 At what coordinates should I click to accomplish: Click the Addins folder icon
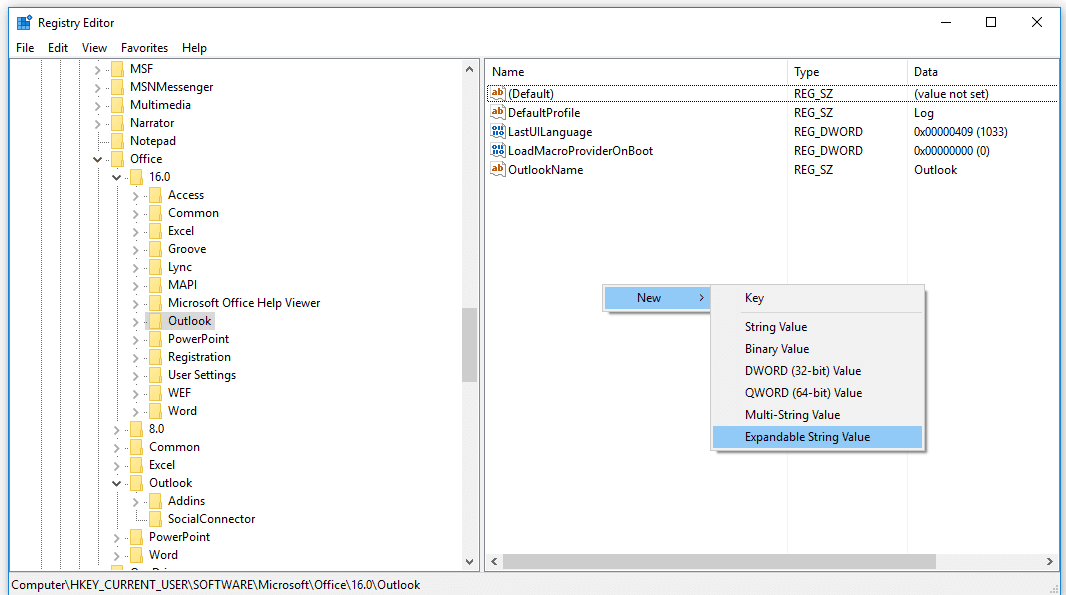pyautogui.click(x=155, y=501)
